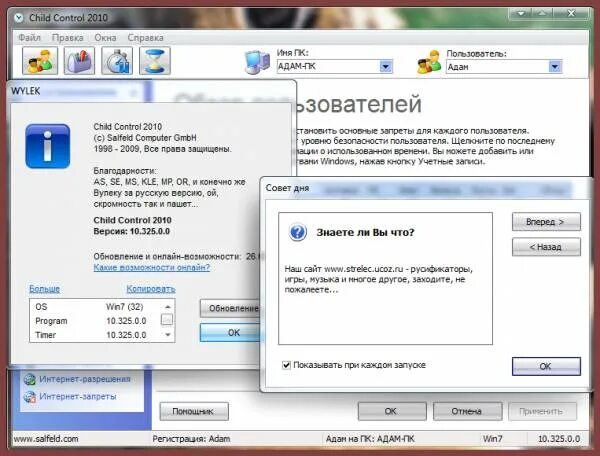The image size is (600, 456).
Task: Click Адам на ПК: АДАМ-ПК status entry
Action: pyautogui.click(x=370, y=439)
